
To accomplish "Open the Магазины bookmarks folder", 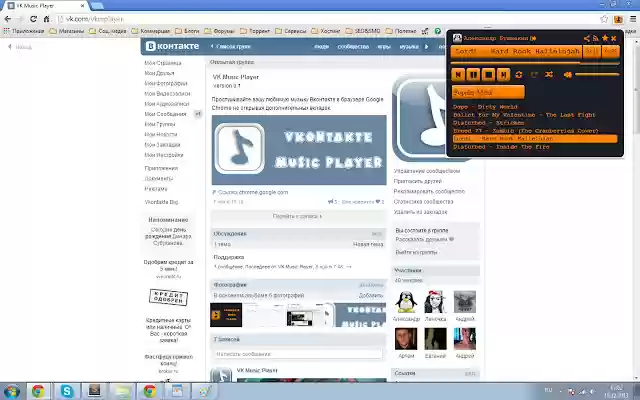I will pyautogui.click(x=67, y=31).
